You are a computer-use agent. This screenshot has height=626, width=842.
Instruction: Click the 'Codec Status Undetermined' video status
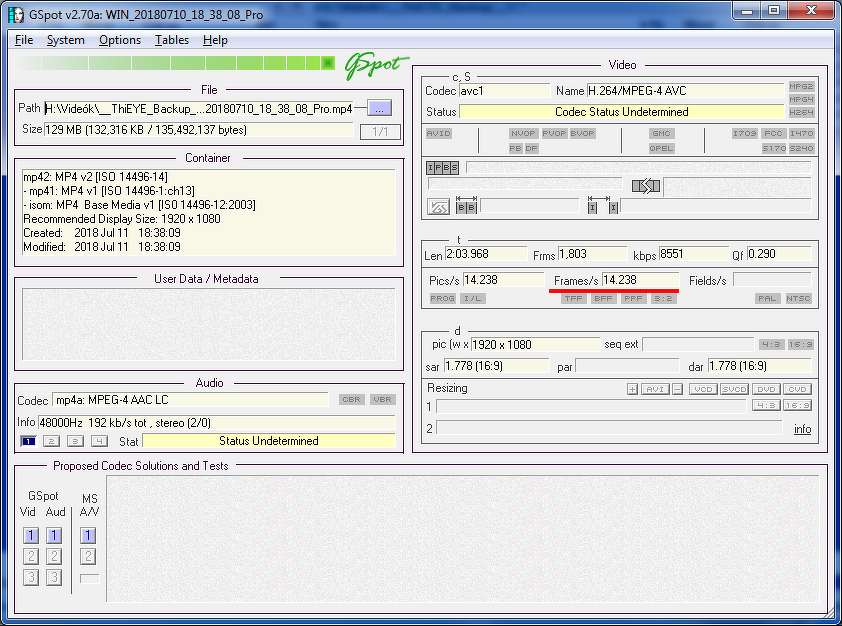(621, 112)
